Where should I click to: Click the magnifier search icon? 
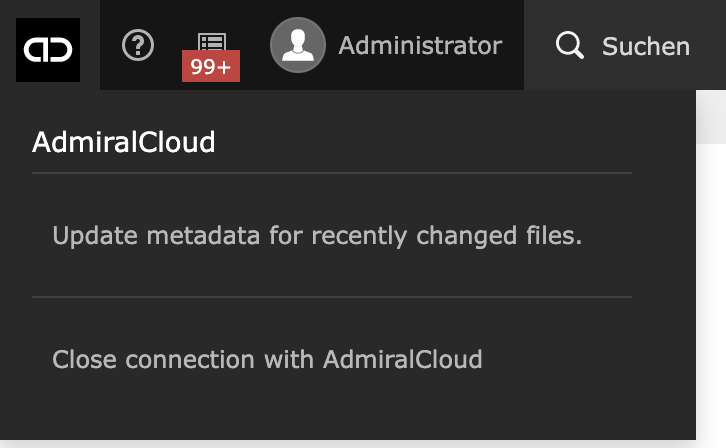click(570, 45)
